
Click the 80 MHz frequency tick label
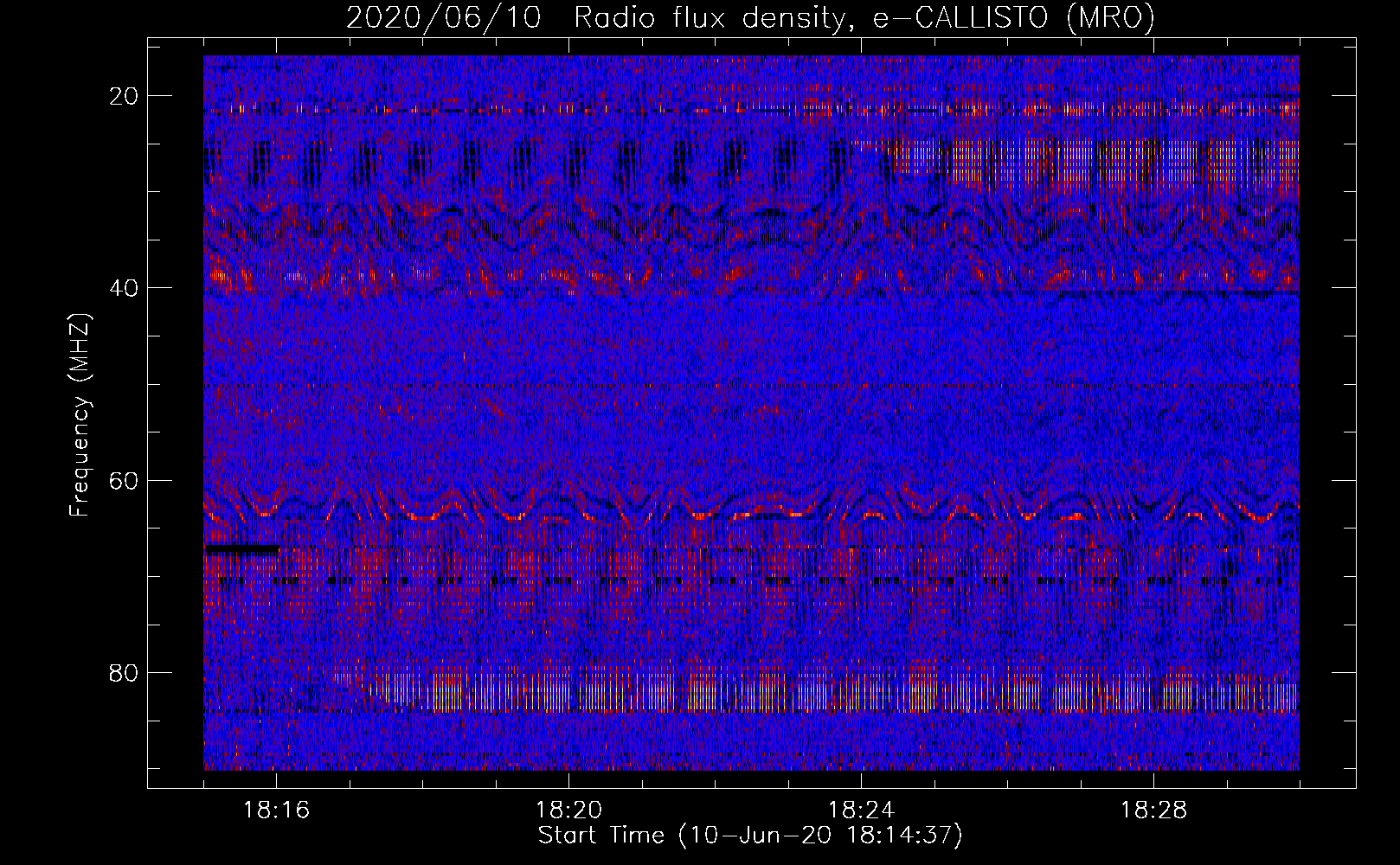click(x=124, y=672)
